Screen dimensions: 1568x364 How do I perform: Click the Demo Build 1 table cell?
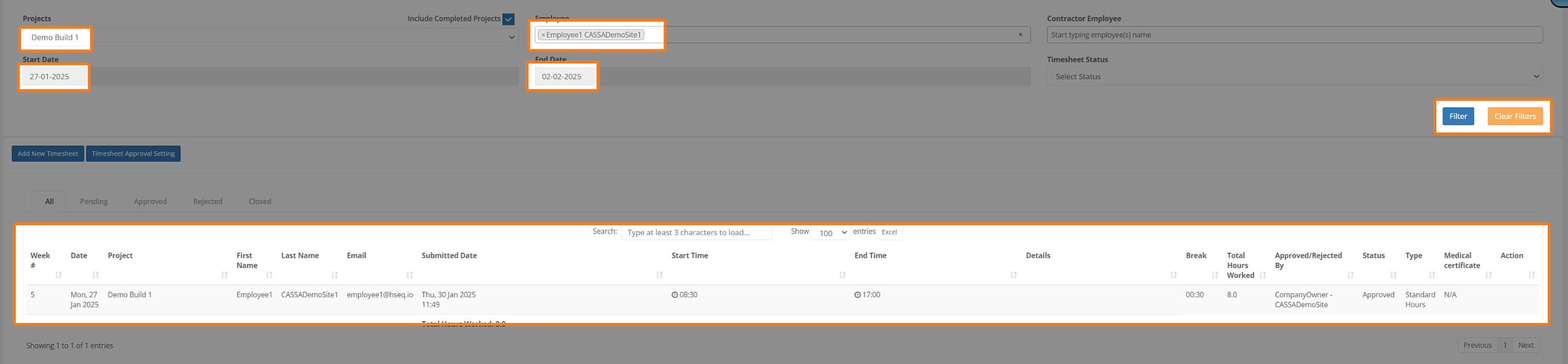[x=129, y=295]
